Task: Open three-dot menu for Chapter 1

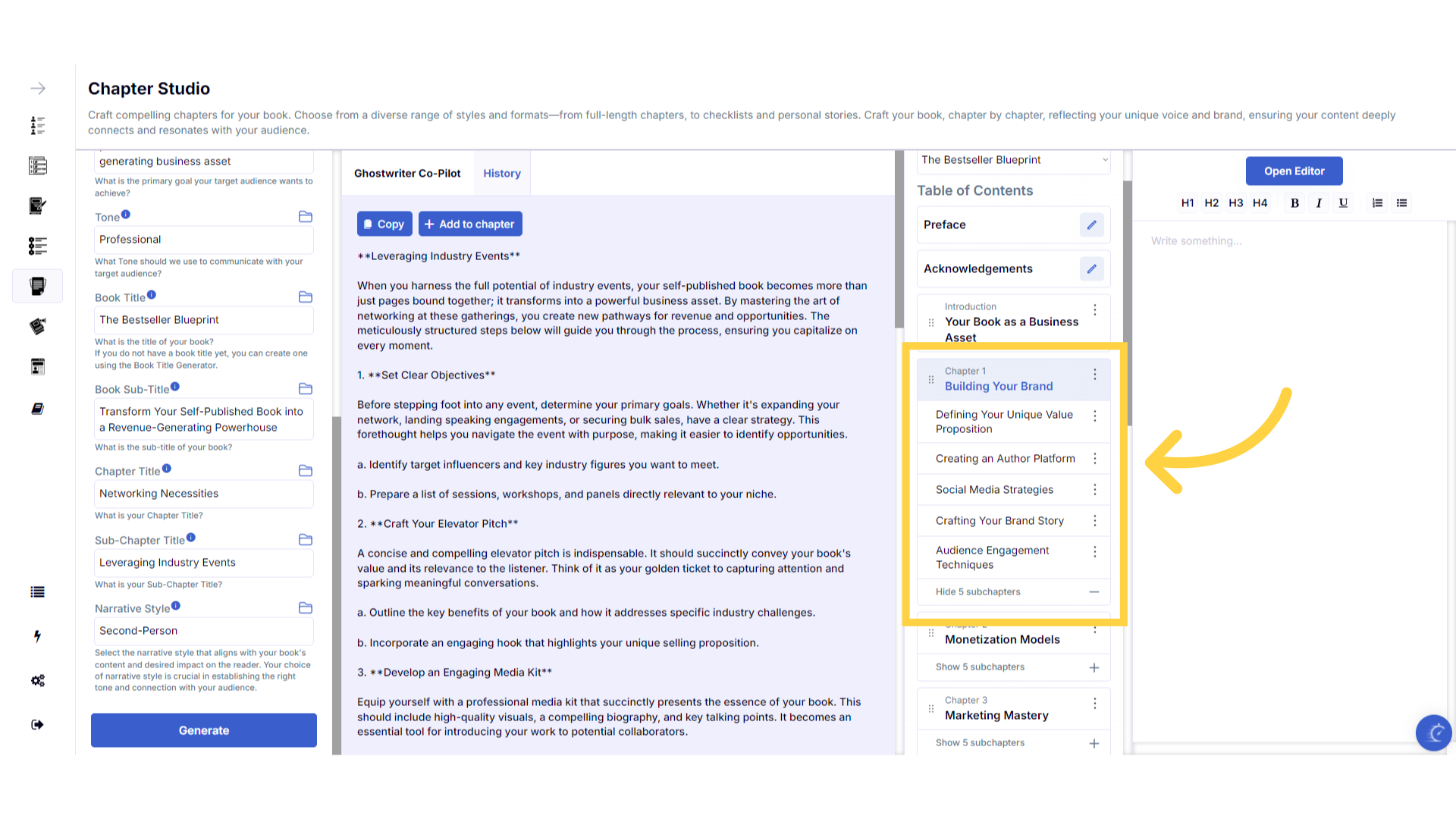Action: (x=1094, y=375)
